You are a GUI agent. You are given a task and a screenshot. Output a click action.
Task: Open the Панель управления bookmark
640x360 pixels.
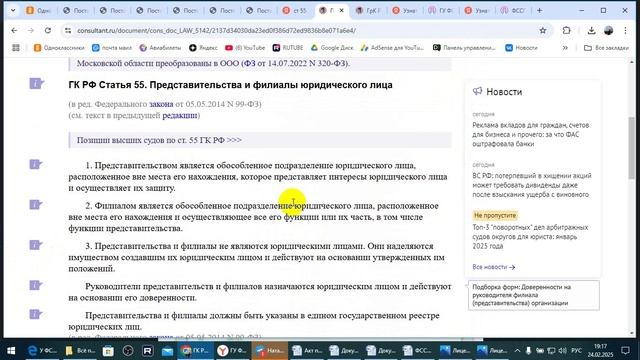point(464,48)
